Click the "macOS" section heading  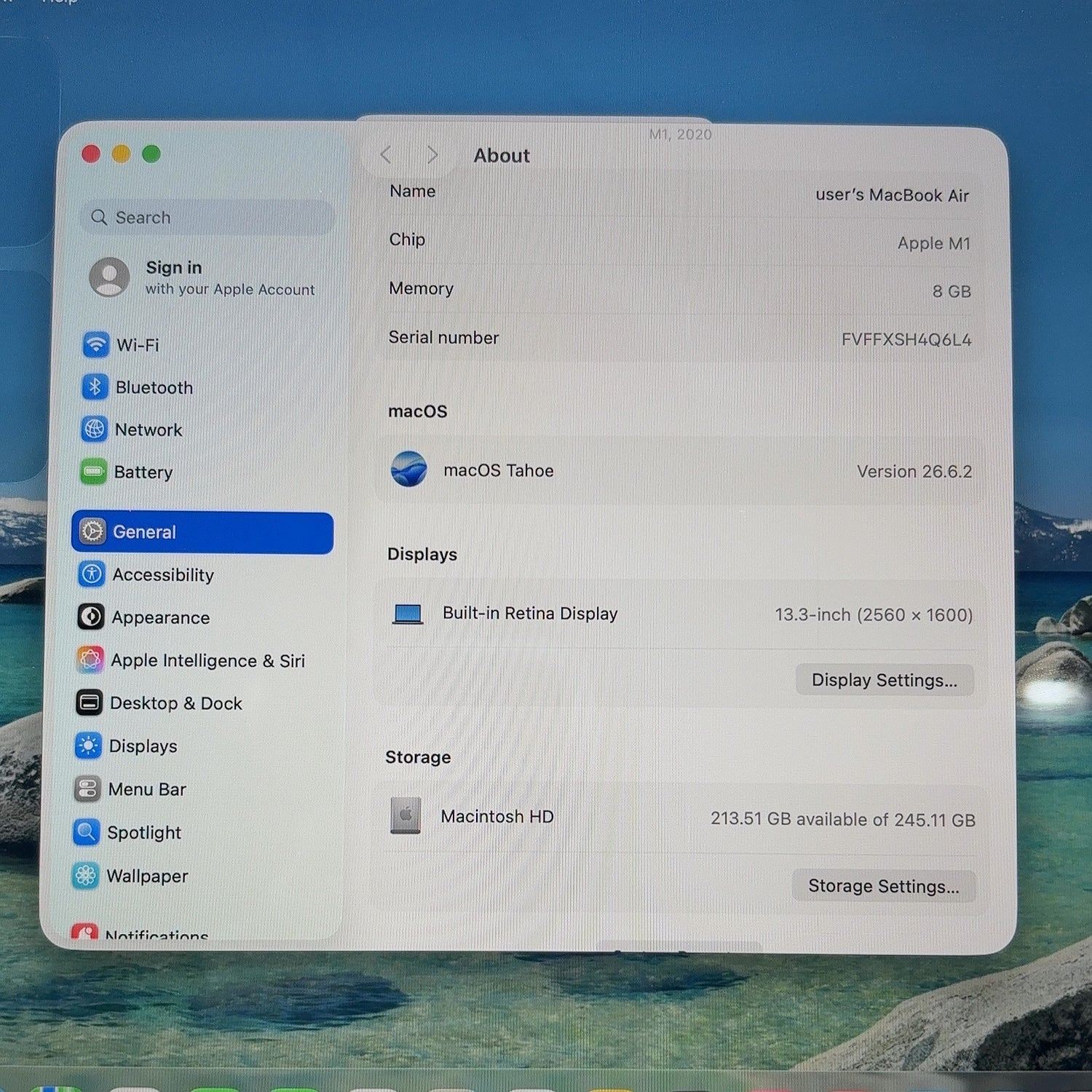pyautogui.click(x=417, y=411)
